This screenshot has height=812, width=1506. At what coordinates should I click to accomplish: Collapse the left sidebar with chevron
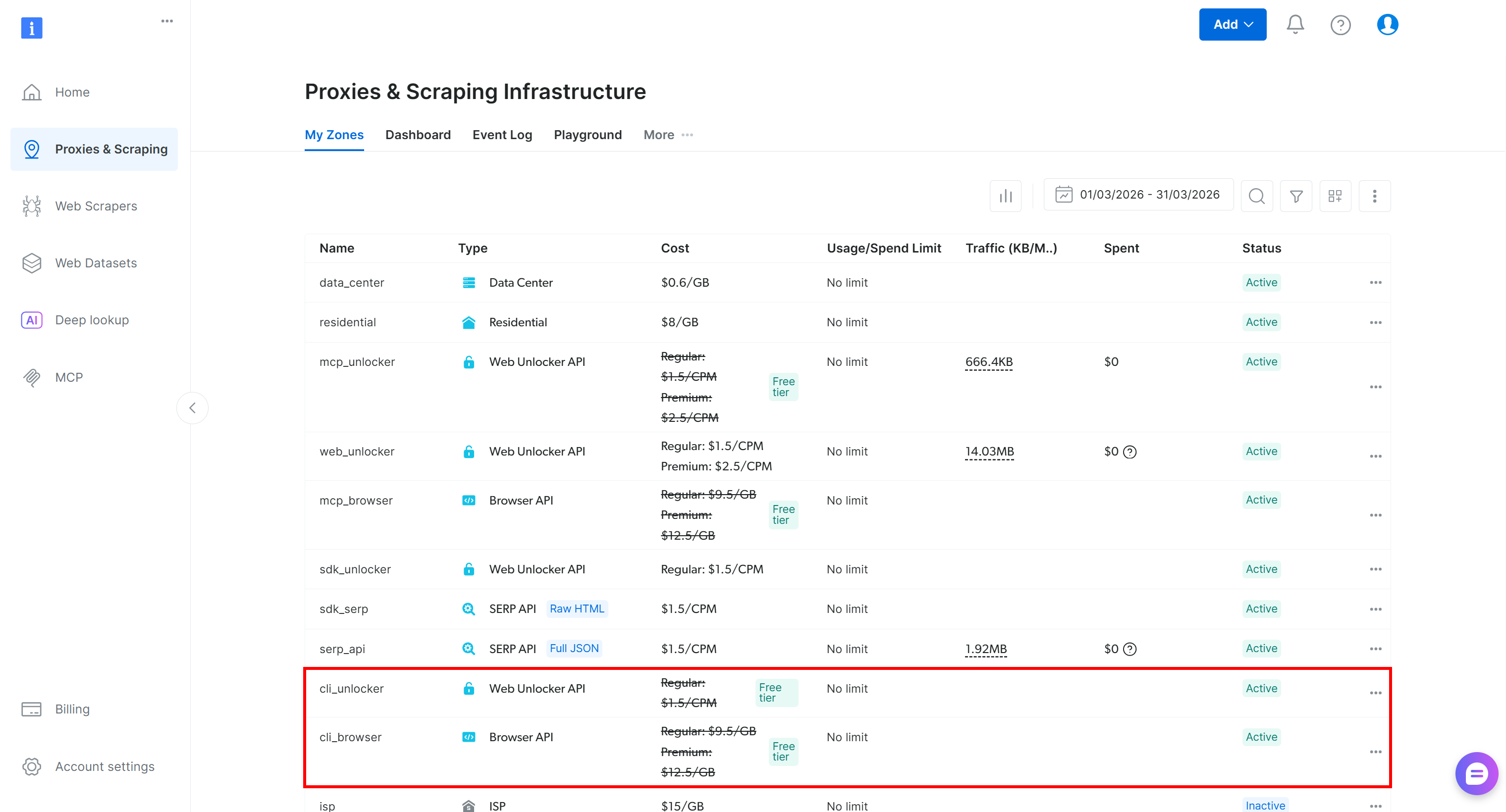192,408
